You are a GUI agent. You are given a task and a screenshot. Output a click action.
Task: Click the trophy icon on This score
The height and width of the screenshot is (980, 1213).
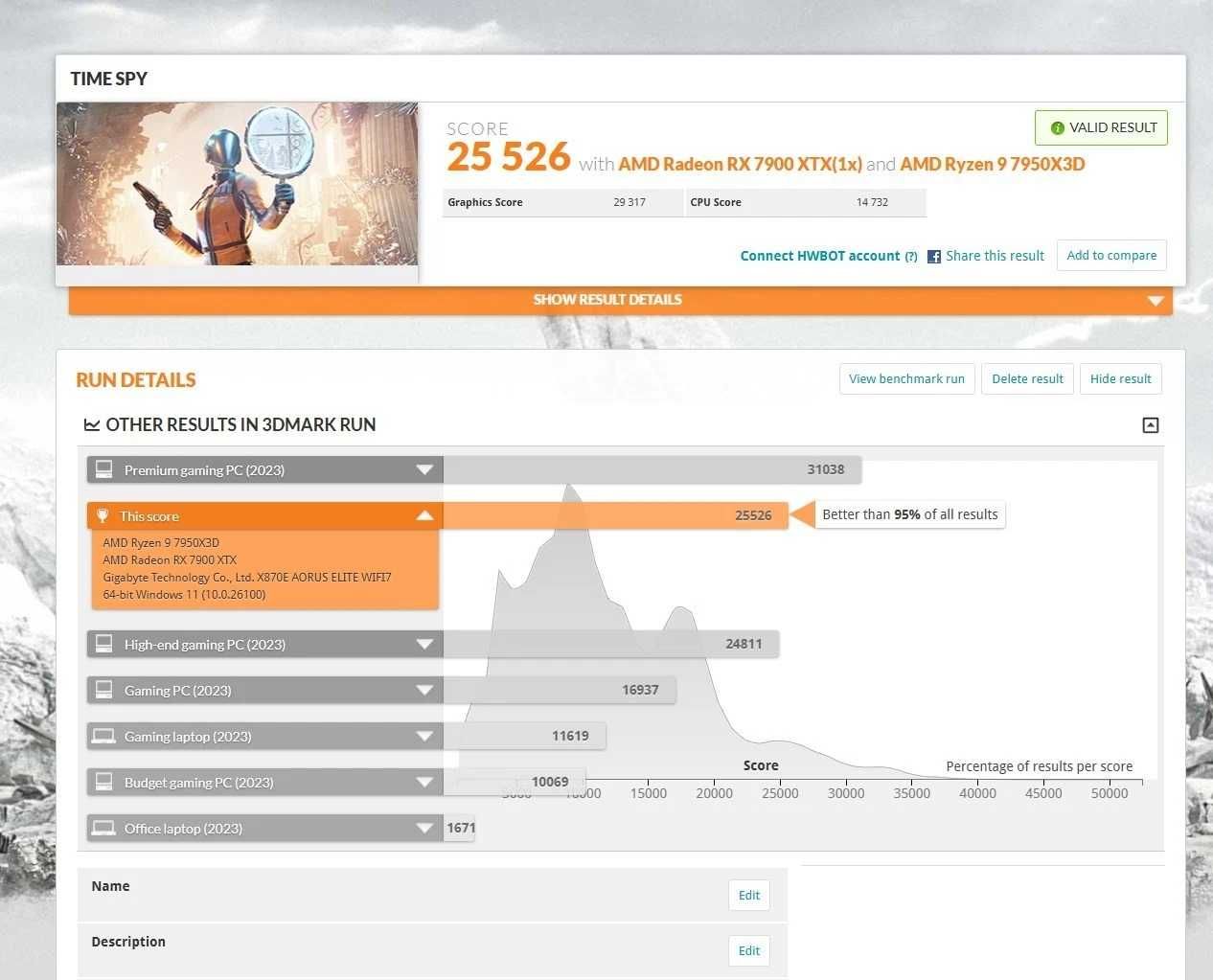tap(103, 515)
